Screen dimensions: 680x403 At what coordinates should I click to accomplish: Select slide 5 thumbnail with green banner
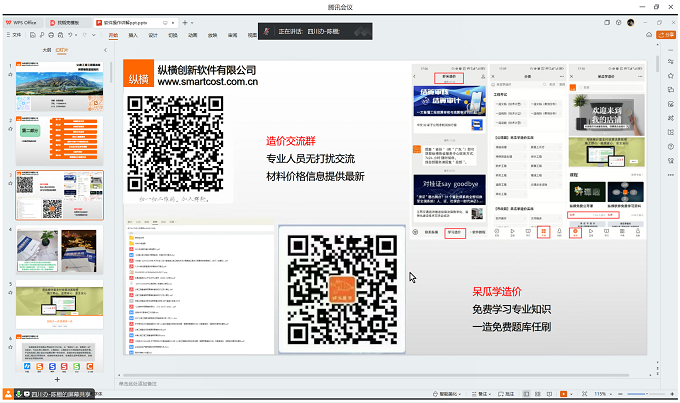(60, 304)
